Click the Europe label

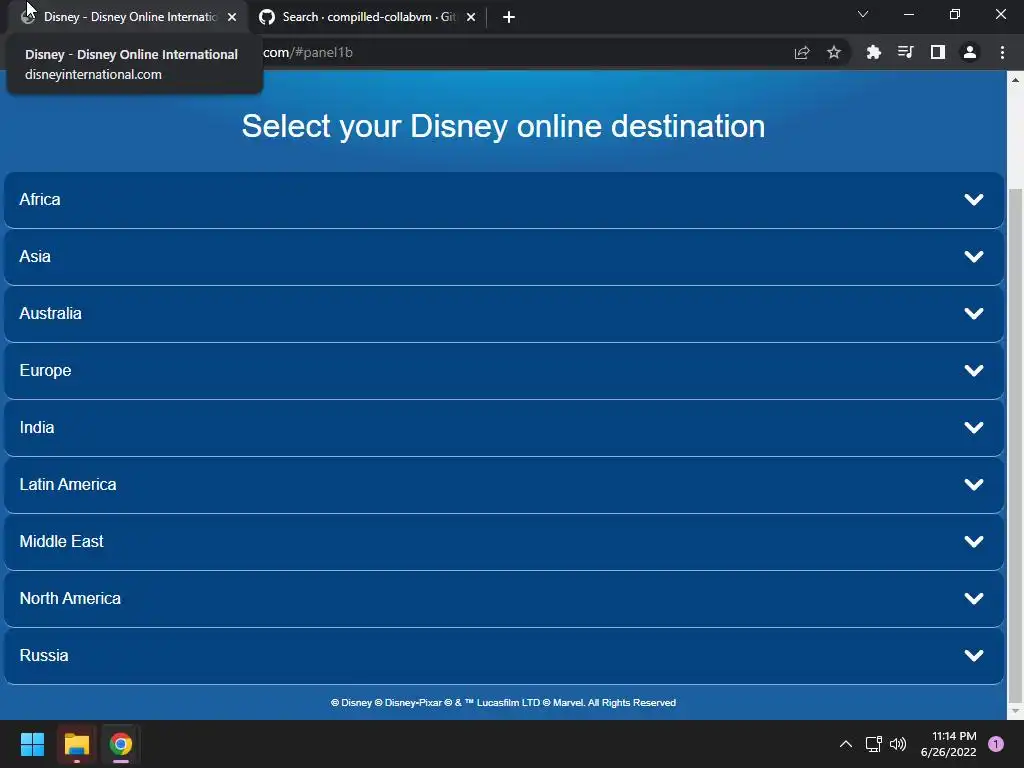(x=45, y=370)
